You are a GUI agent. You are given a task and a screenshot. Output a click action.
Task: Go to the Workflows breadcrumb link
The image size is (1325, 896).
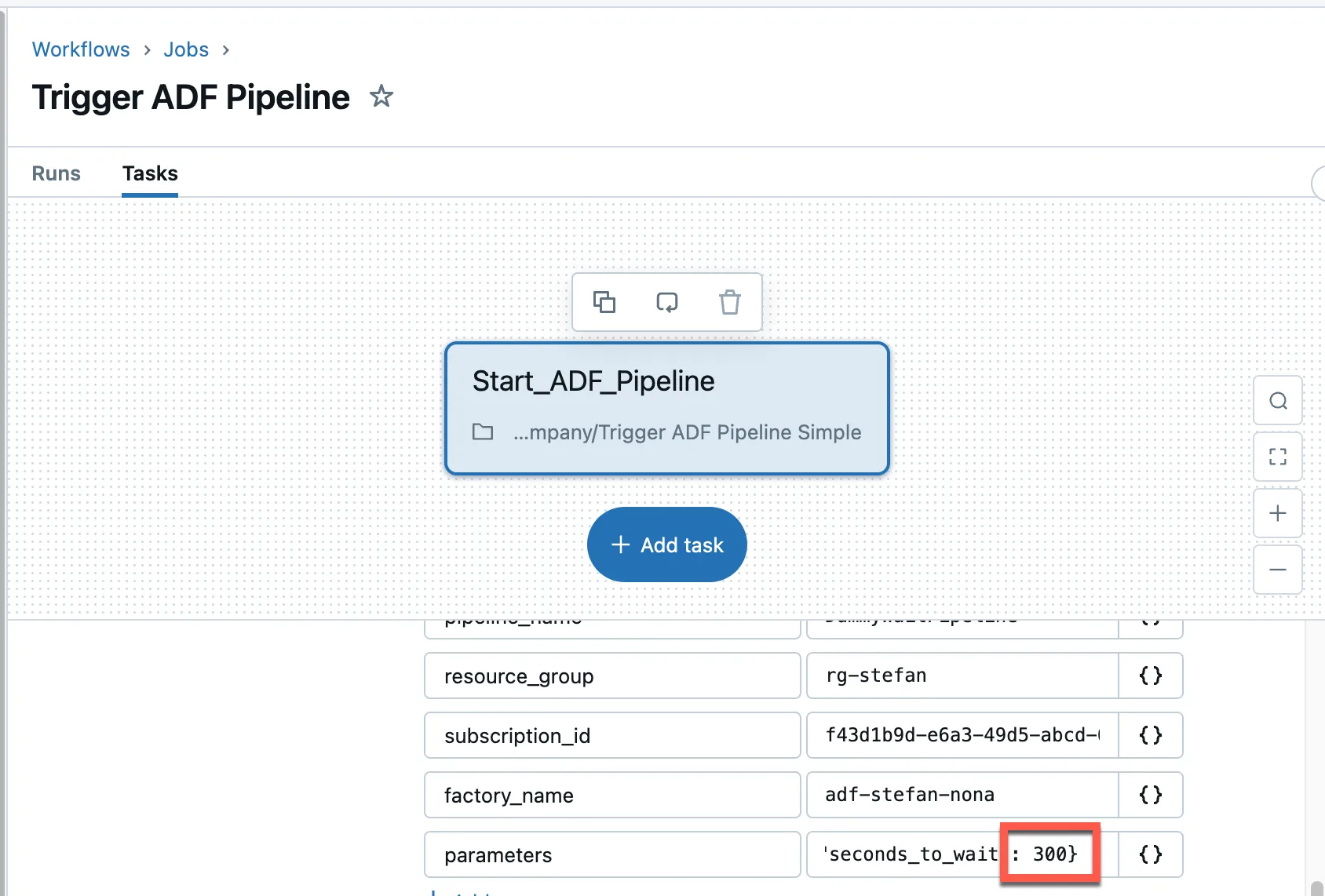(x=81, y=49)
